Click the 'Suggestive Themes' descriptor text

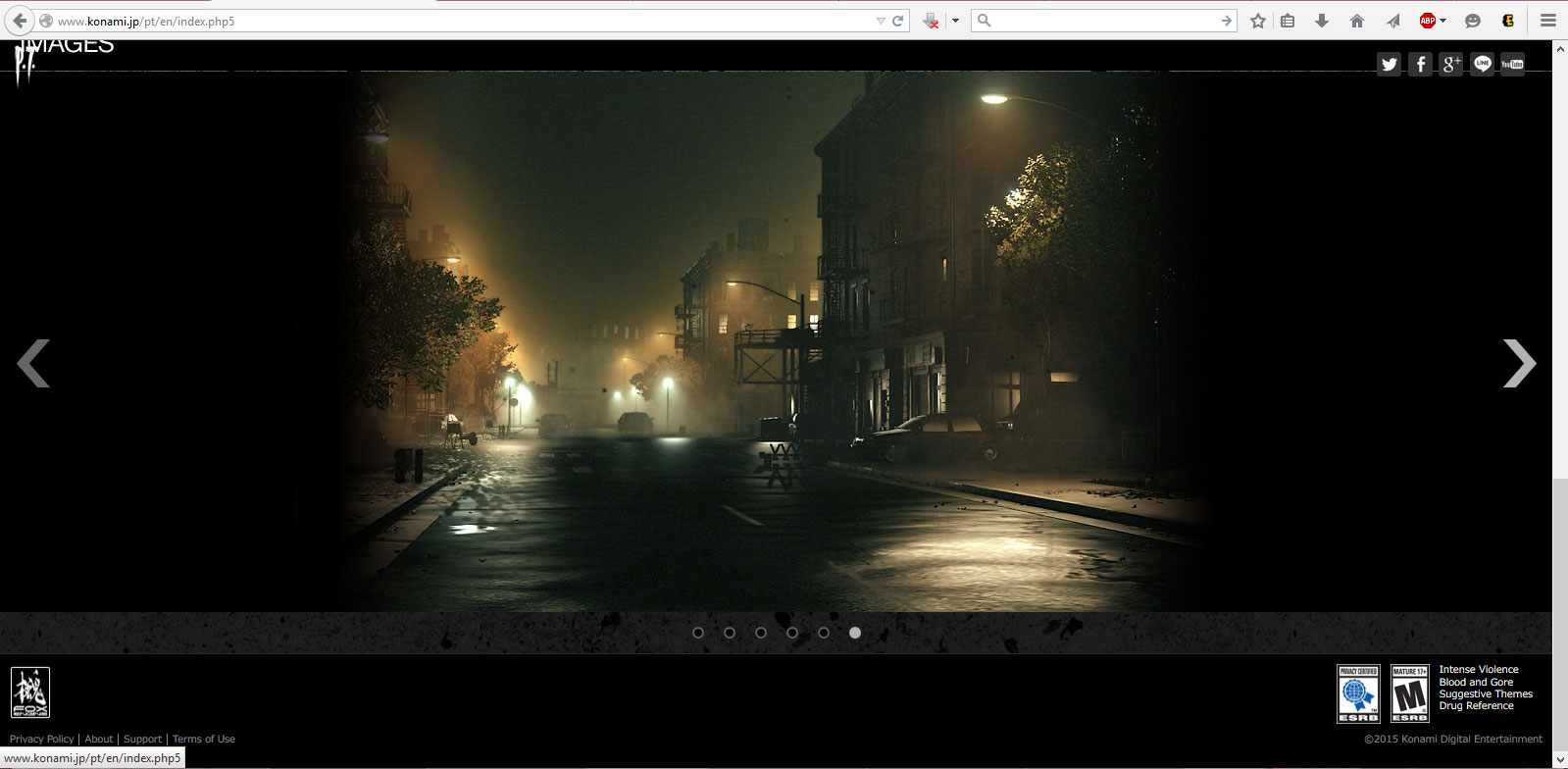click(x=1486, y=693)
